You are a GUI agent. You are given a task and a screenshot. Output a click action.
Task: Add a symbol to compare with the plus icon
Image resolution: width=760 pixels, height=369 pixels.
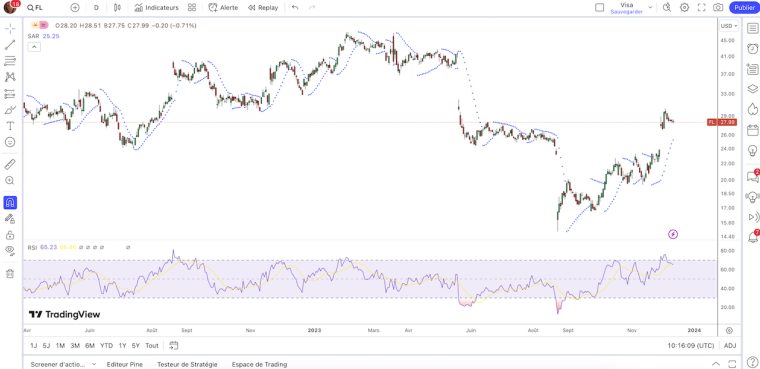click(75, 8)
